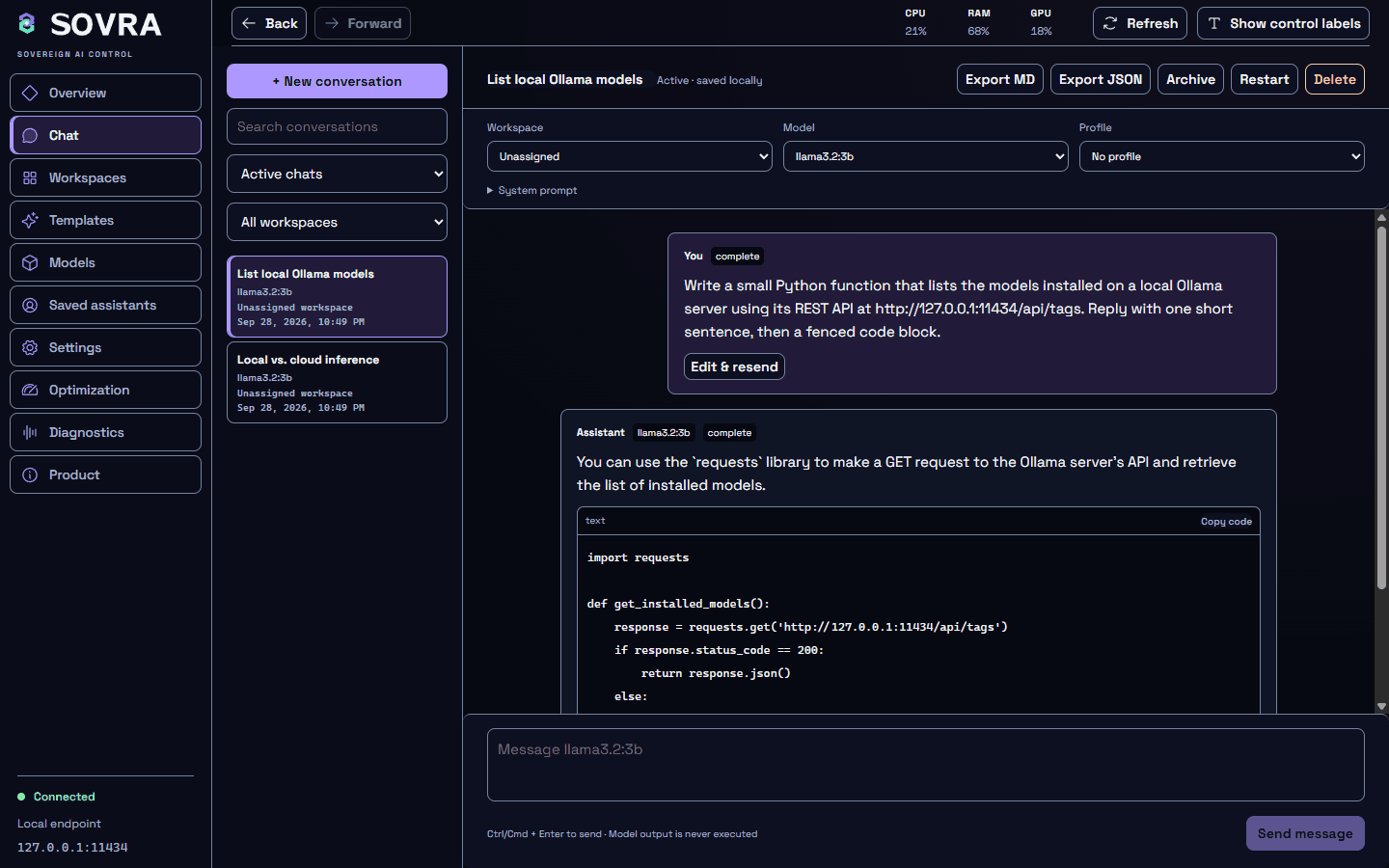Copy the code block with Copy code
The image size is (1389, 868).
(x=1226, y=521)
